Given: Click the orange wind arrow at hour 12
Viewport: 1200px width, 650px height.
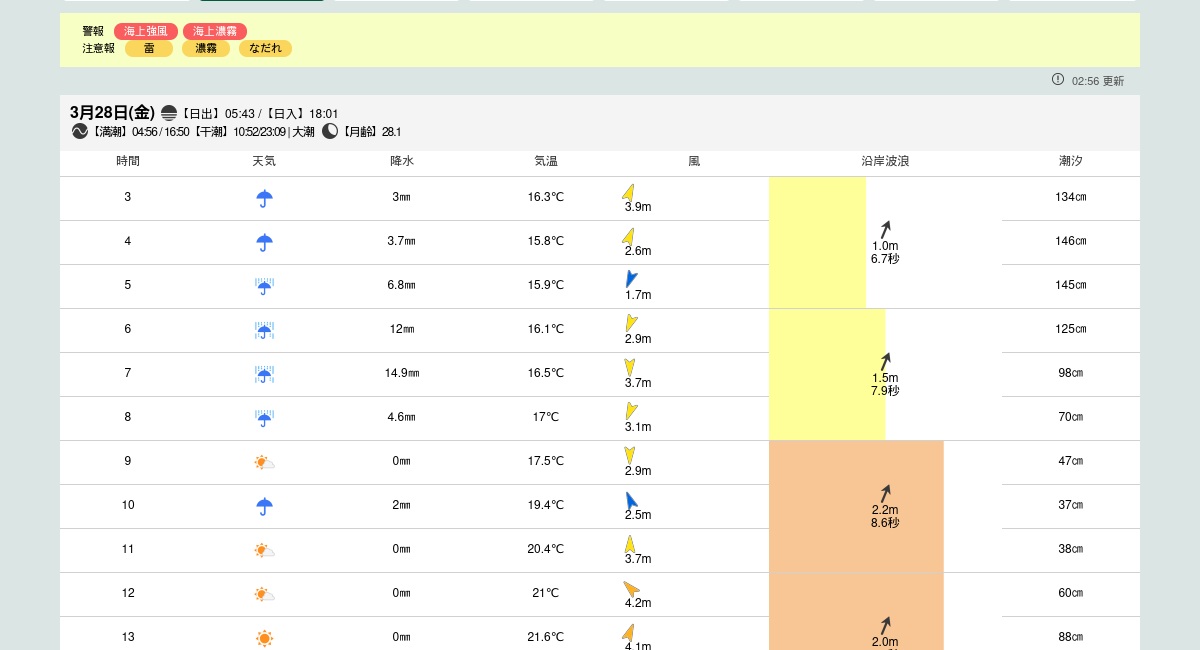Looking at the screenshot, I should coord(631,589).
